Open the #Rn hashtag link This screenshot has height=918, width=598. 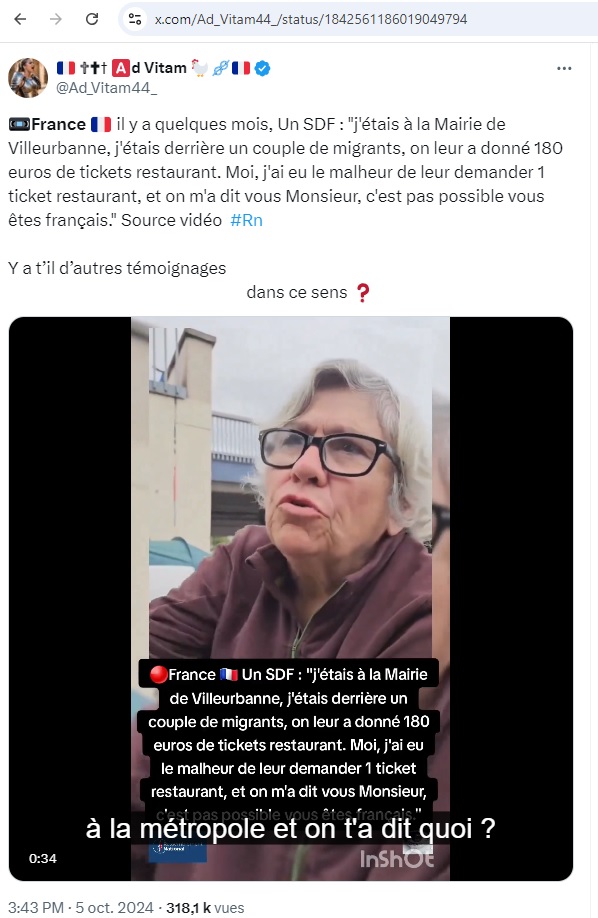pyautogui.click(x=247, y=220)
